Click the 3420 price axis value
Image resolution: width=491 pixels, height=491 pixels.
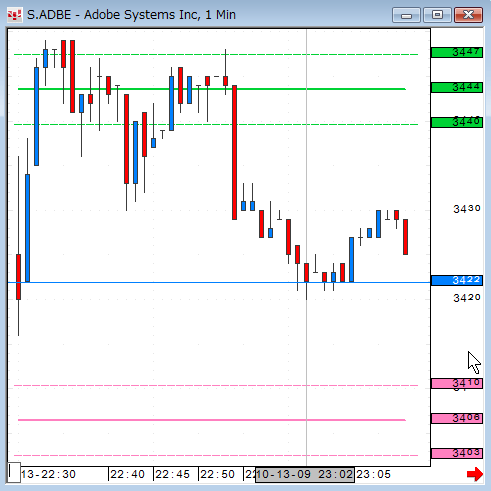click(467, 298)
